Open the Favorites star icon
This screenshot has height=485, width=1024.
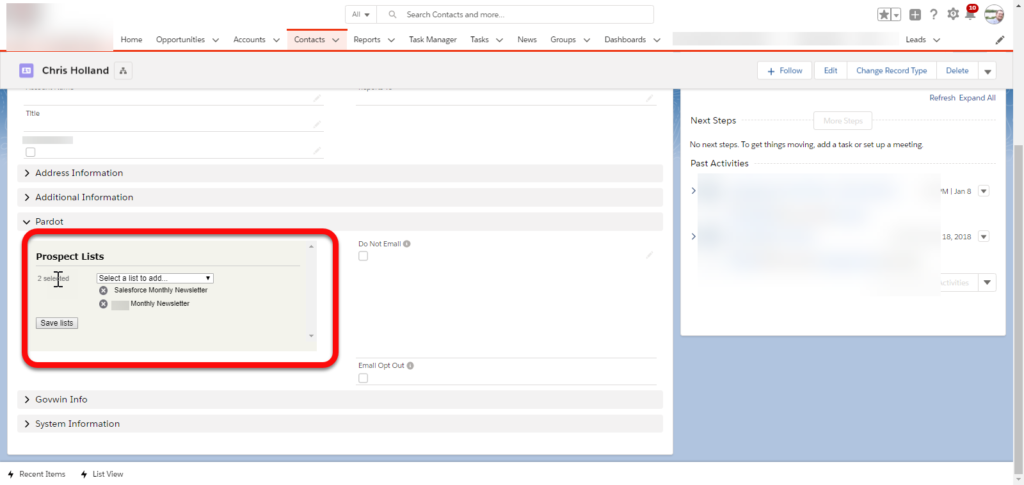884,15
